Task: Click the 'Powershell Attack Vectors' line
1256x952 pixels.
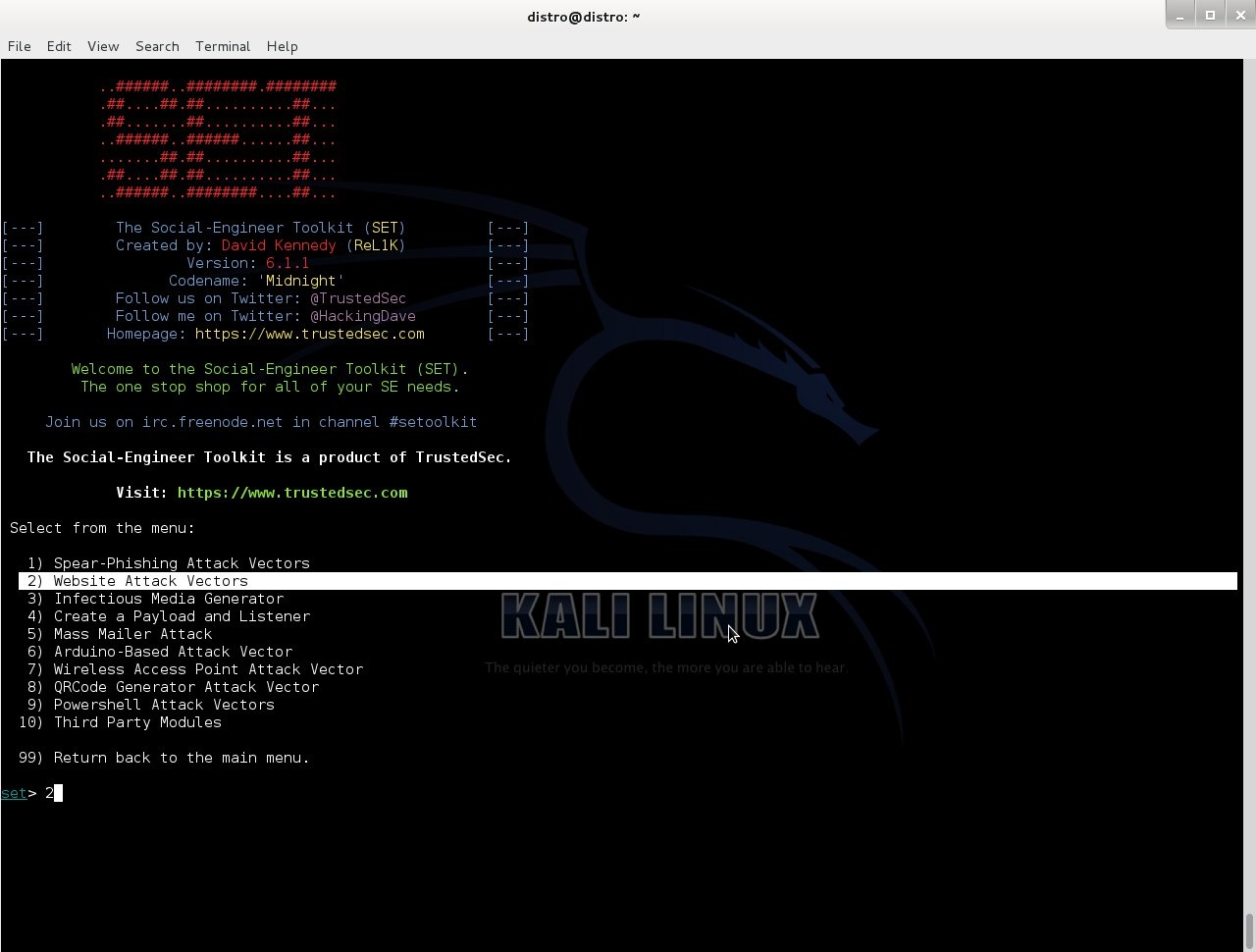Action: click(151, 705)
